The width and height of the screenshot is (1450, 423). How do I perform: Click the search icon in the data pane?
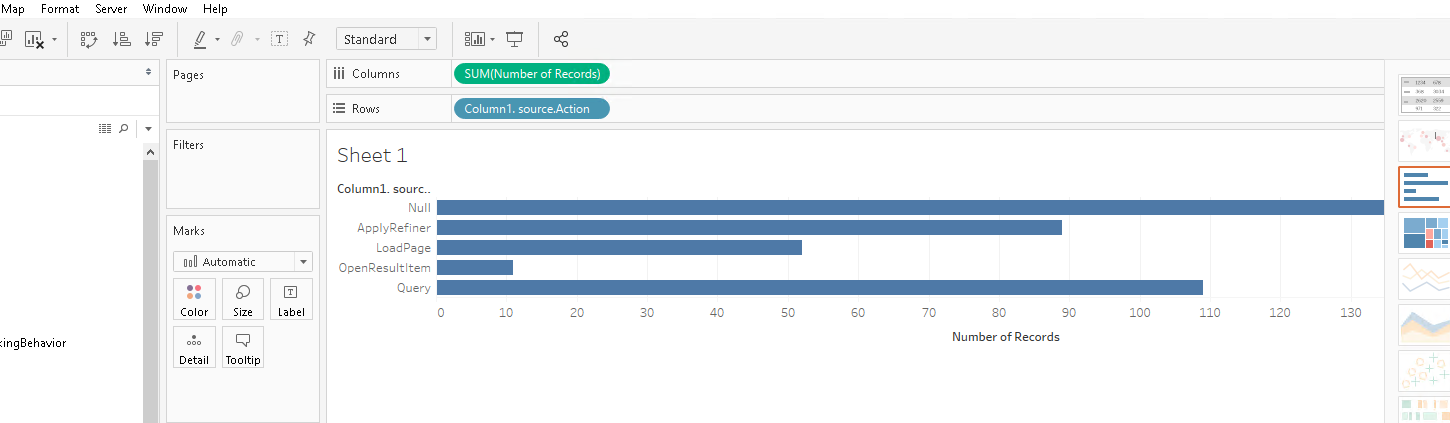tap(124, 128)
